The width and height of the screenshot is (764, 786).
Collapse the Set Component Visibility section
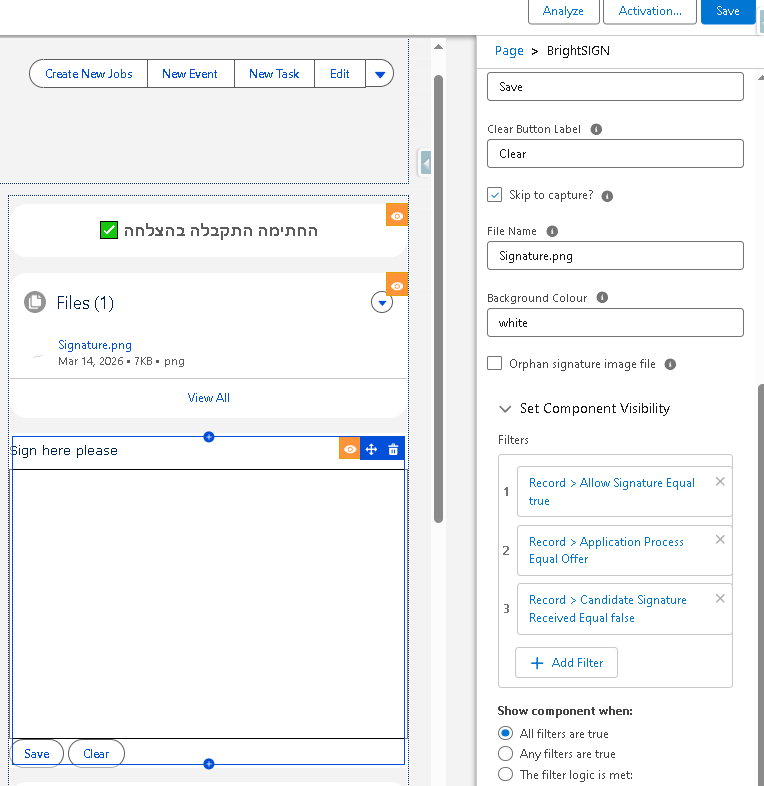504,409
